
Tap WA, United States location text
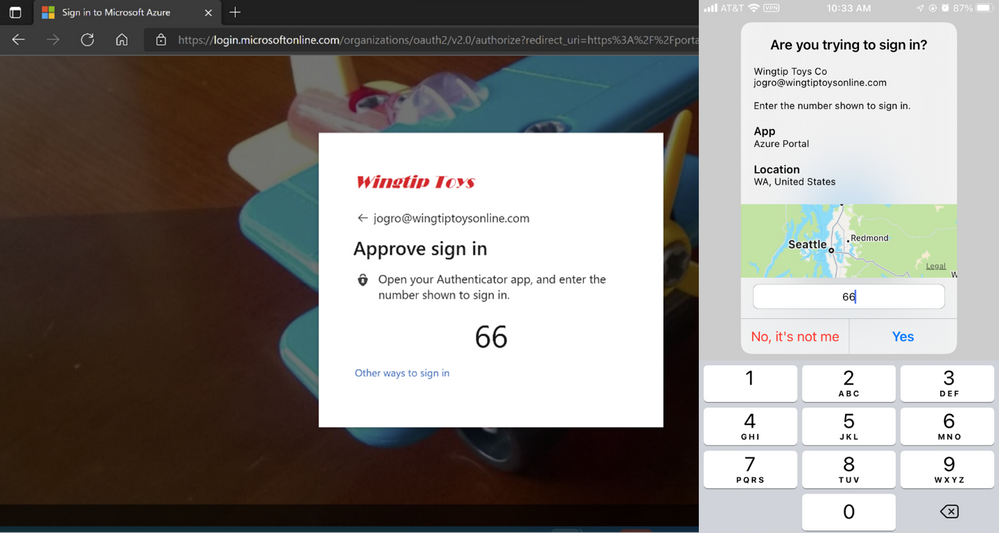tap(794, 181)
